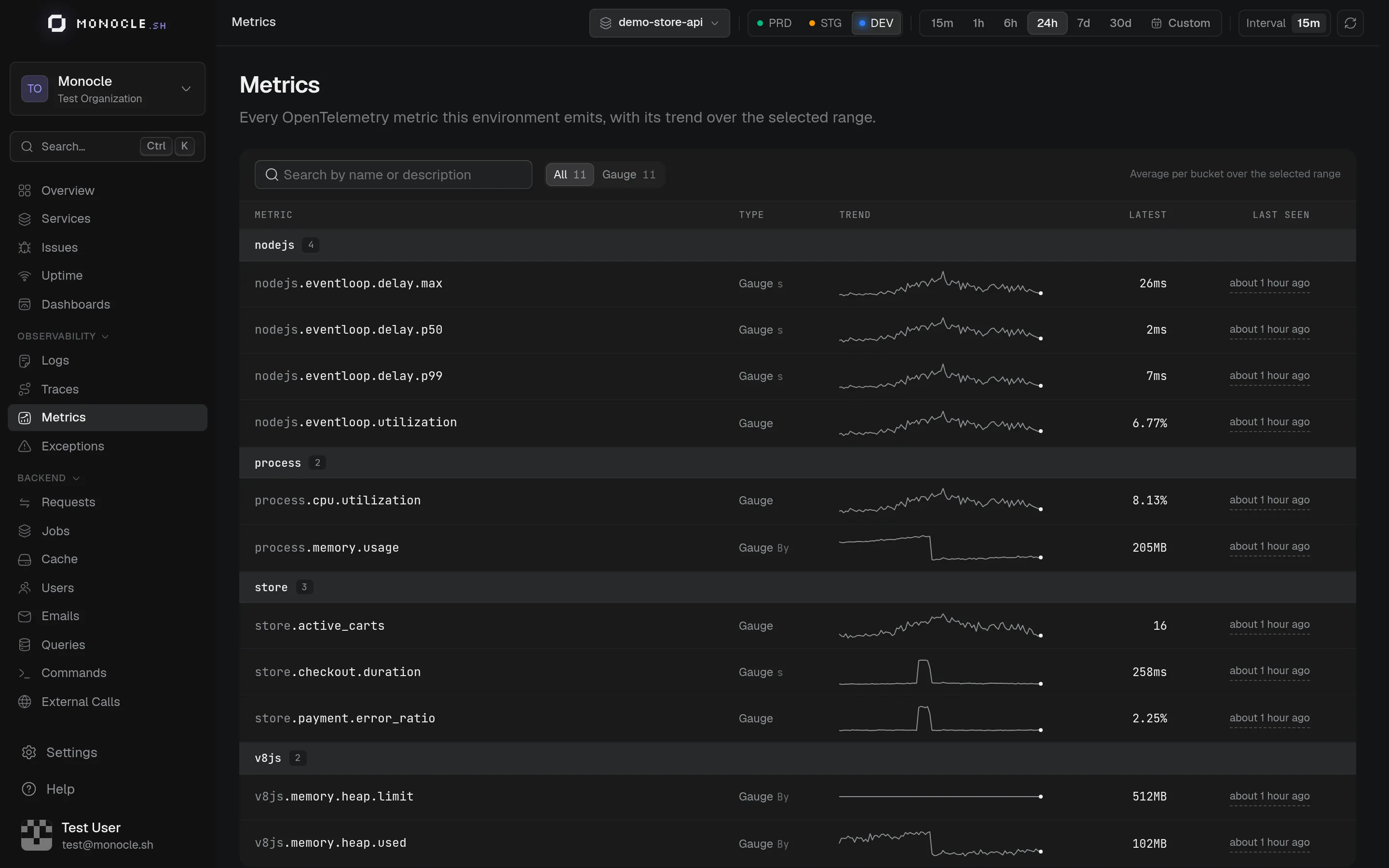Click the refresh icon in top bar
The image size is (1389, 868).
point(1350,23)
